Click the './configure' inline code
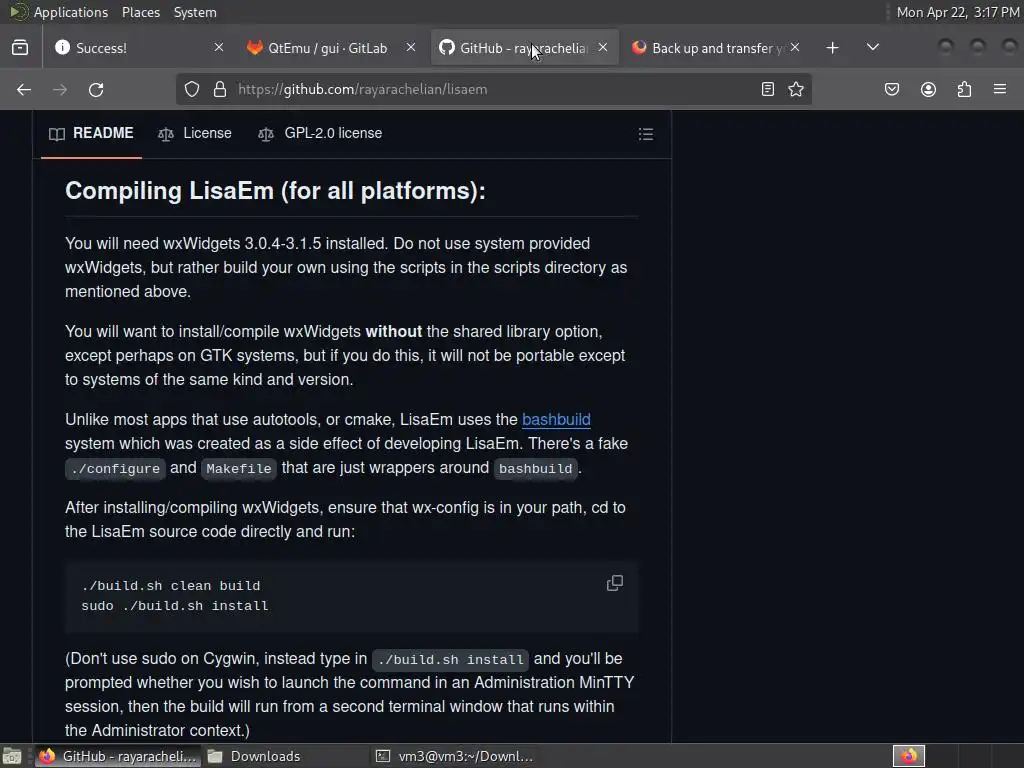The width and height of the screenshot is (1024, 768). point(116,469)
